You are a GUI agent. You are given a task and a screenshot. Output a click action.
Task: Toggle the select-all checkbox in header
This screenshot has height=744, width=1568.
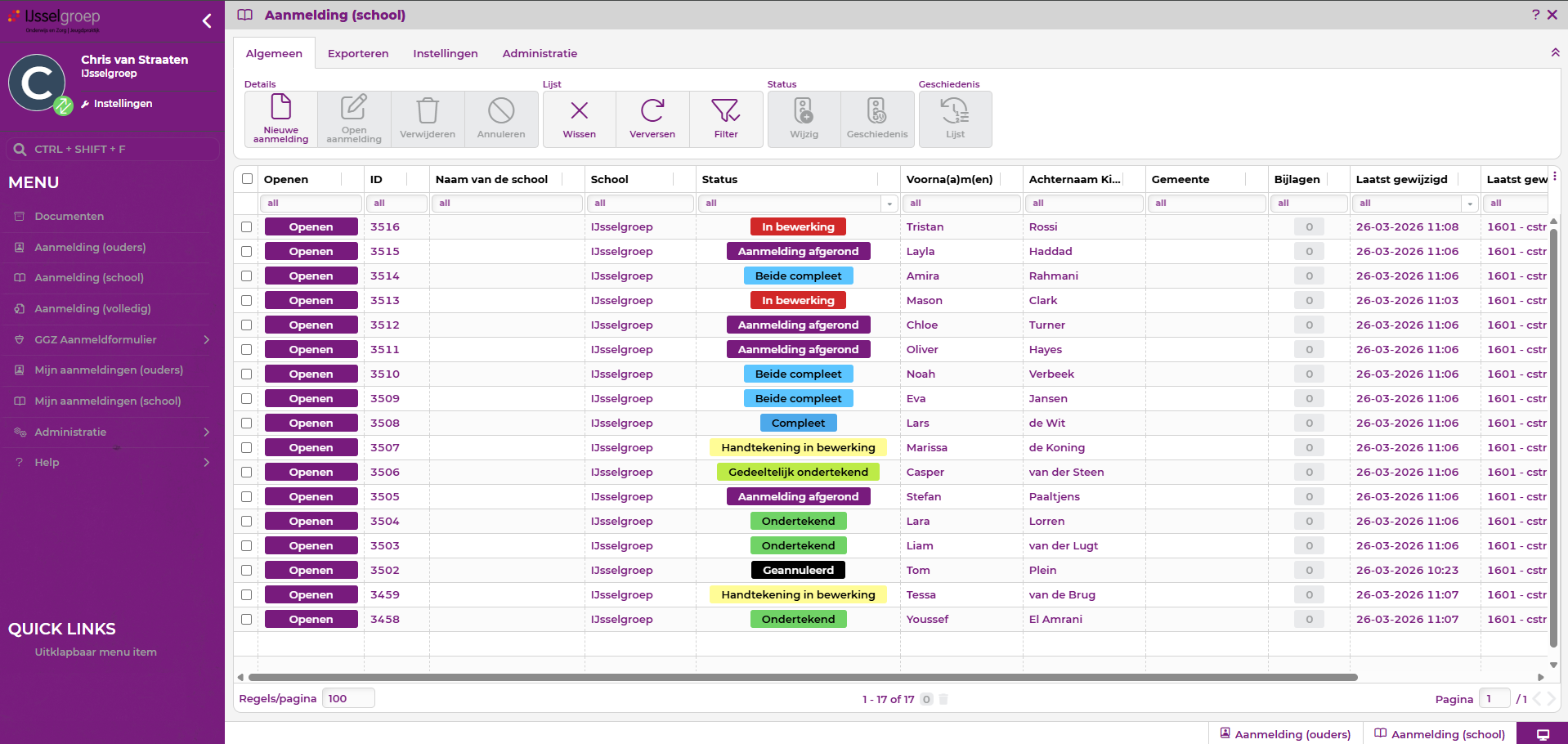tap(247, 179)
